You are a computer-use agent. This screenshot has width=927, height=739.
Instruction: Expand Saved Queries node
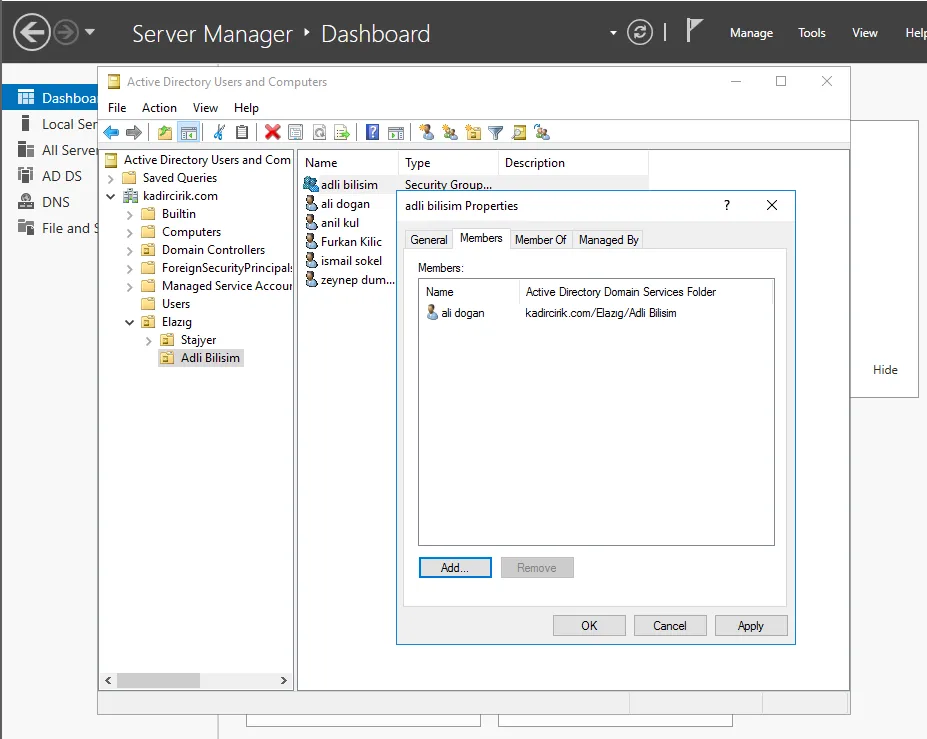(111, 178)
